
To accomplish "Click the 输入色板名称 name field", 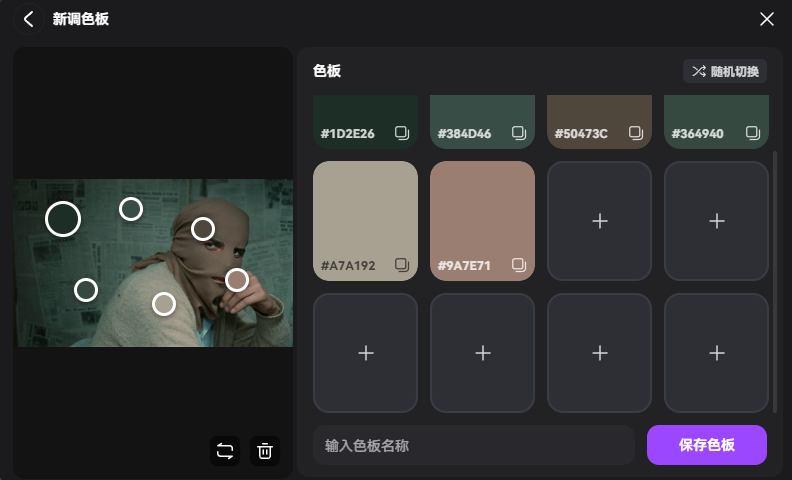I will [474, 445].
